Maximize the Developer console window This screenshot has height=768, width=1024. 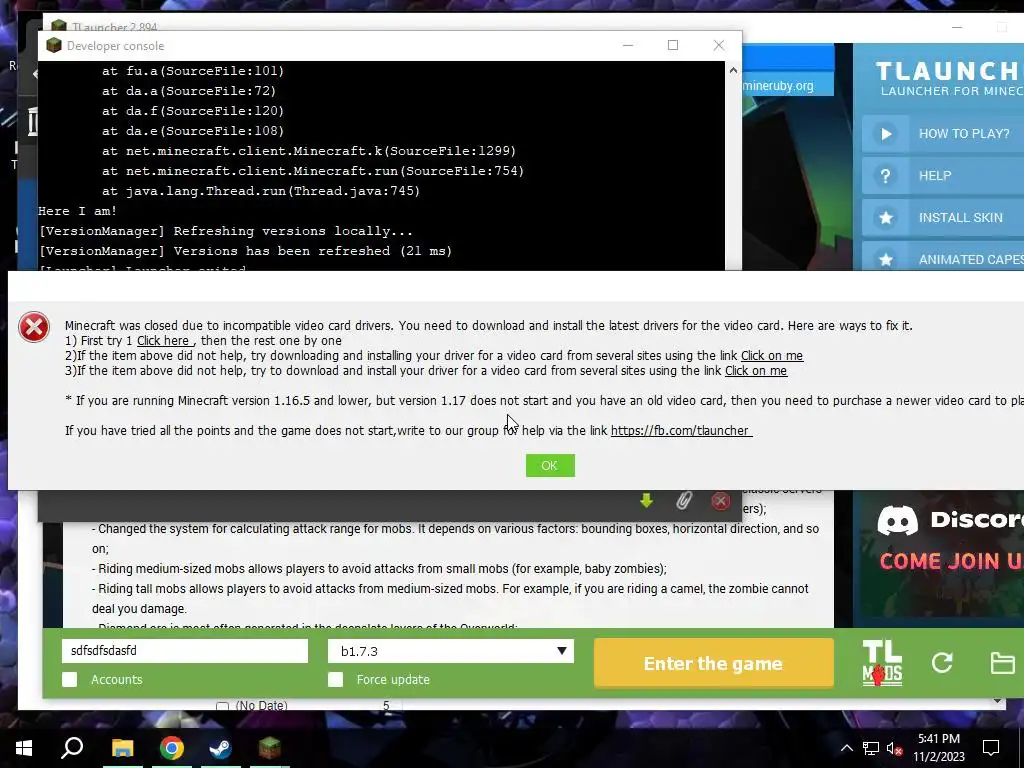point(673,45)
